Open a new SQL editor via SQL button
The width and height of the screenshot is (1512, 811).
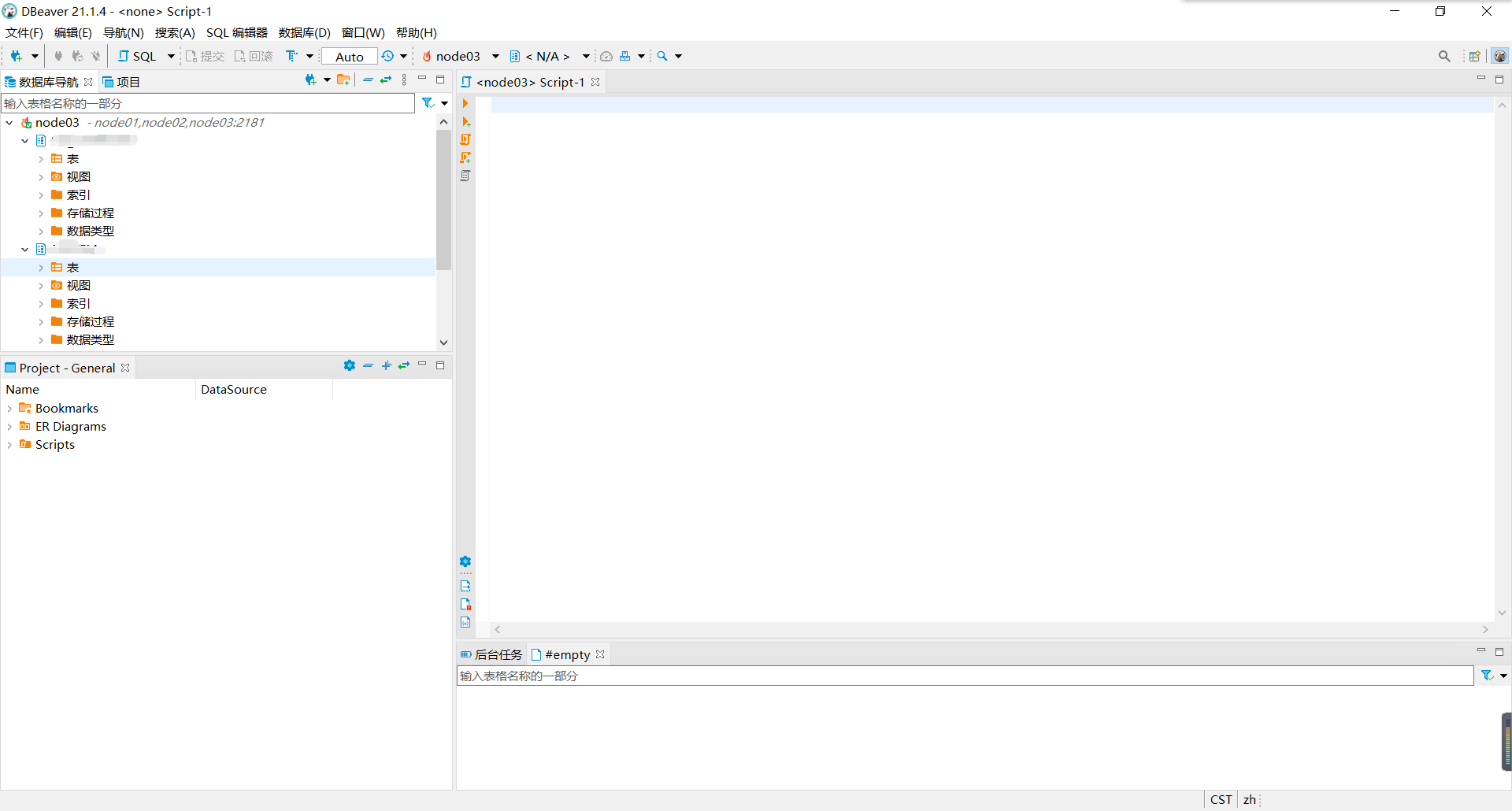[x=138, y=56]
